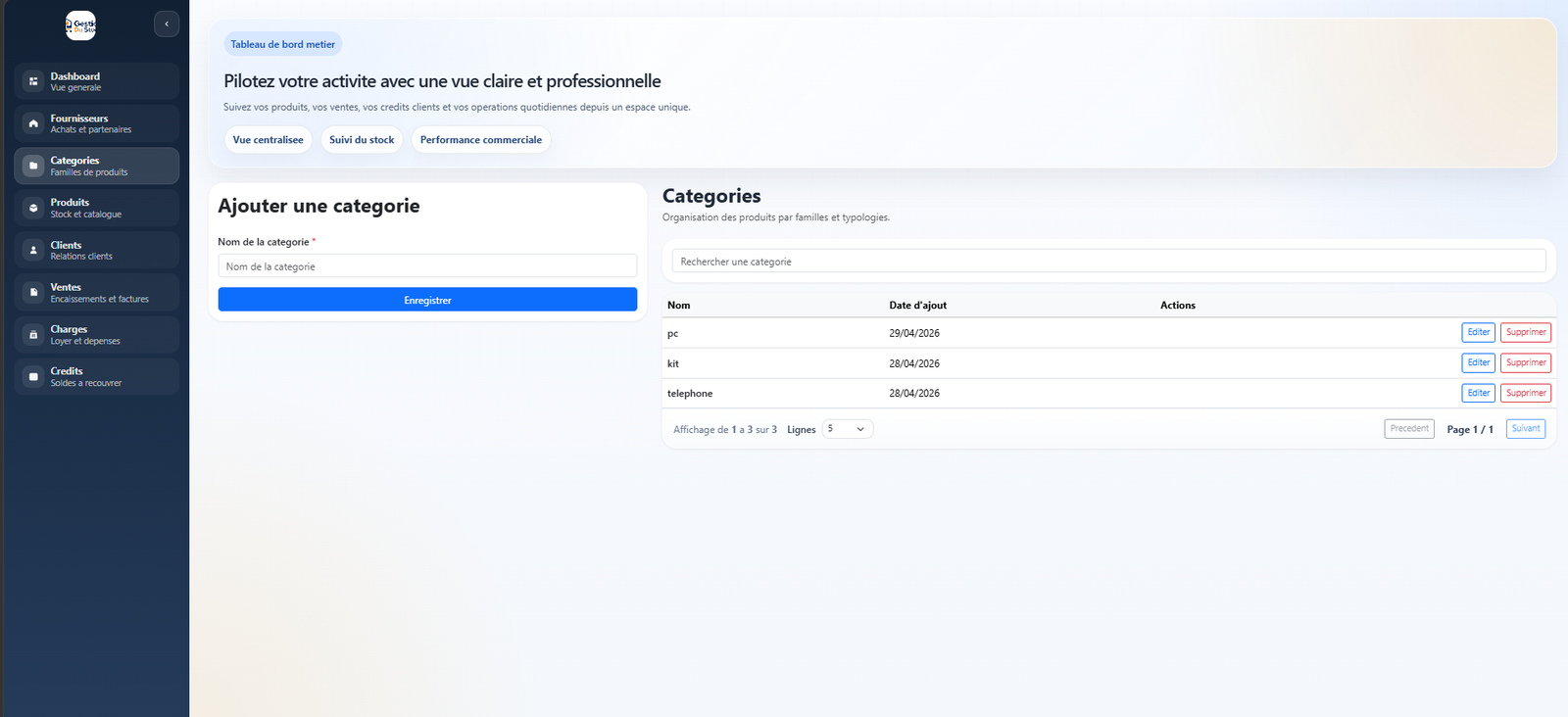Click the Suivi du stock chip
This screenshot has height=717, width=1568.
pyautogui.click(x=362, y=140)
